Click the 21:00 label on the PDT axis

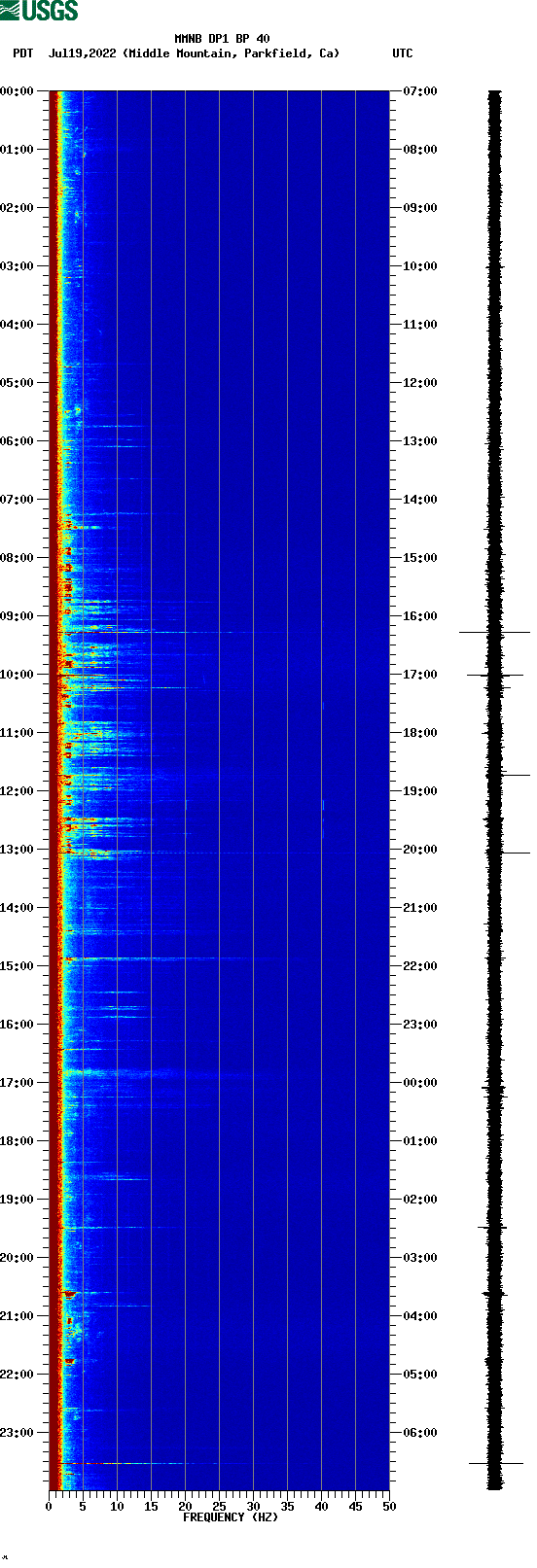tap(17, 1316)
